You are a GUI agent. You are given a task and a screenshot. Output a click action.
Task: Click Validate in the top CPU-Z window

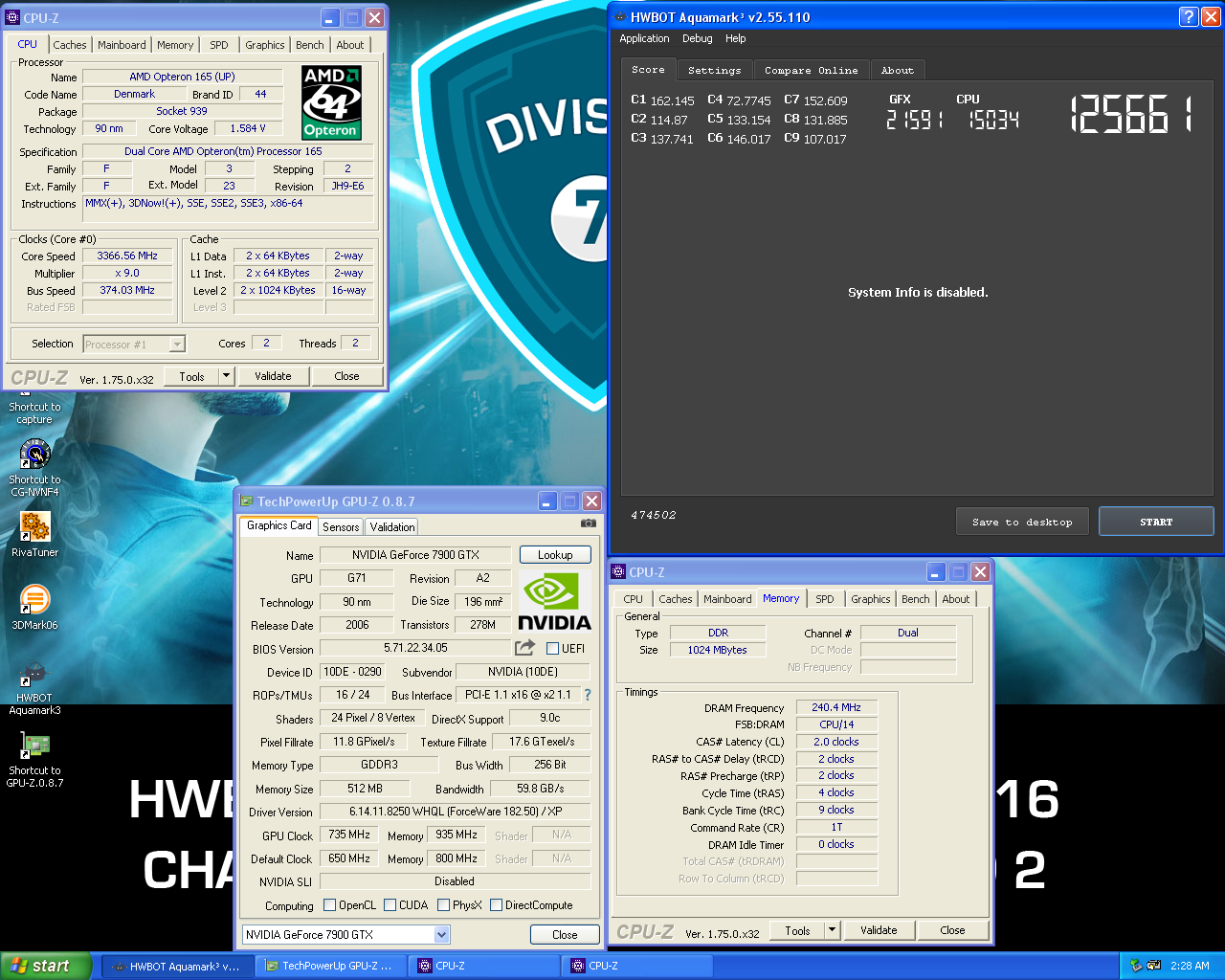273,376
